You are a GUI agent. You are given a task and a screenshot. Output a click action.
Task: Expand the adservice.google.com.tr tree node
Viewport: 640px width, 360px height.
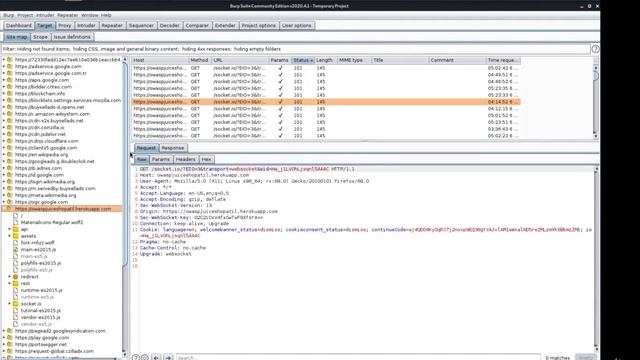pyautogui.click(x=4, y=73)
